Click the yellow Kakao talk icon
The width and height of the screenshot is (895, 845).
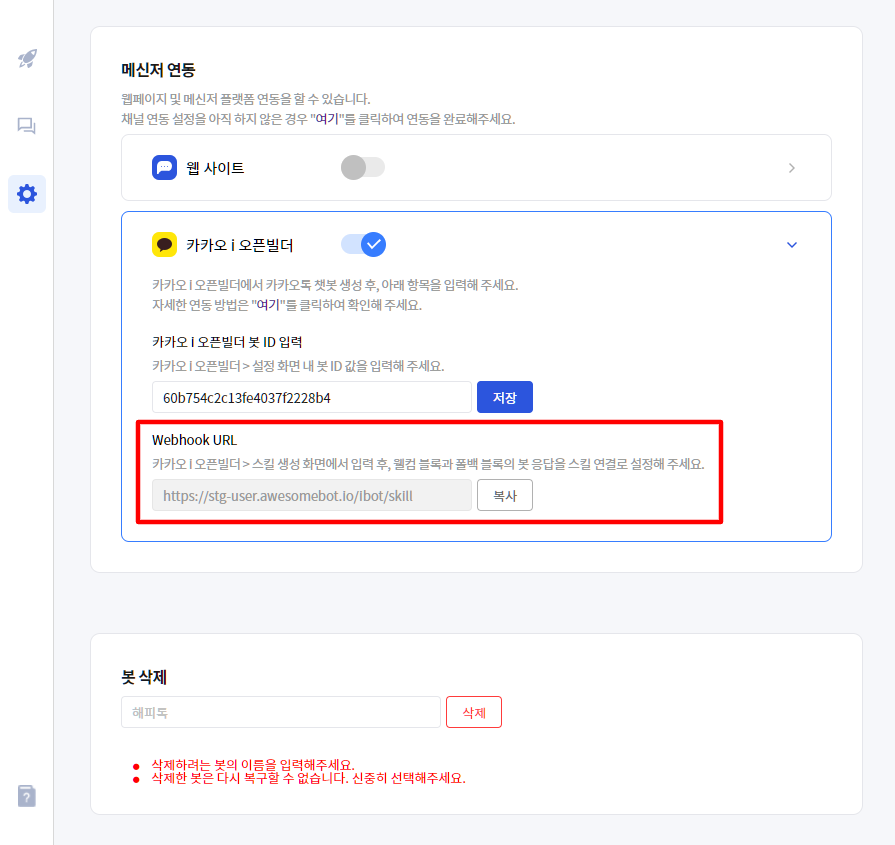click(x=164, y=244)
